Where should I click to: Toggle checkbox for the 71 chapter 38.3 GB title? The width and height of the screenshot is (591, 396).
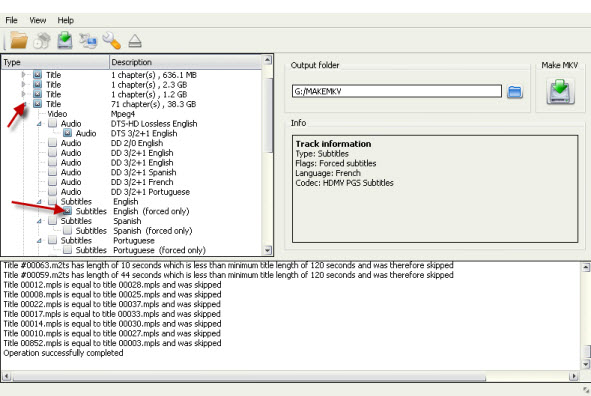point(37,104)
